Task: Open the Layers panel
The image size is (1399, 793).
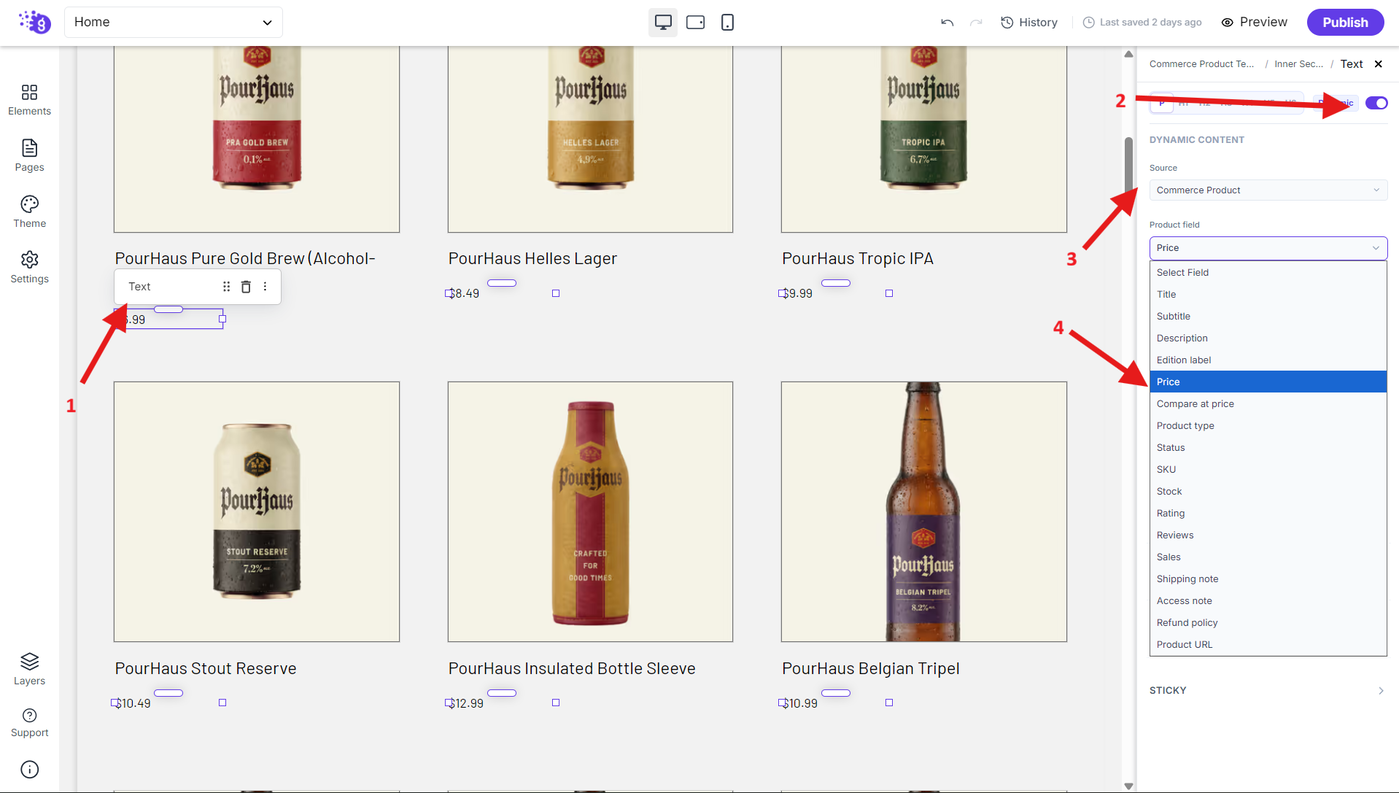Action: point(29,670)
